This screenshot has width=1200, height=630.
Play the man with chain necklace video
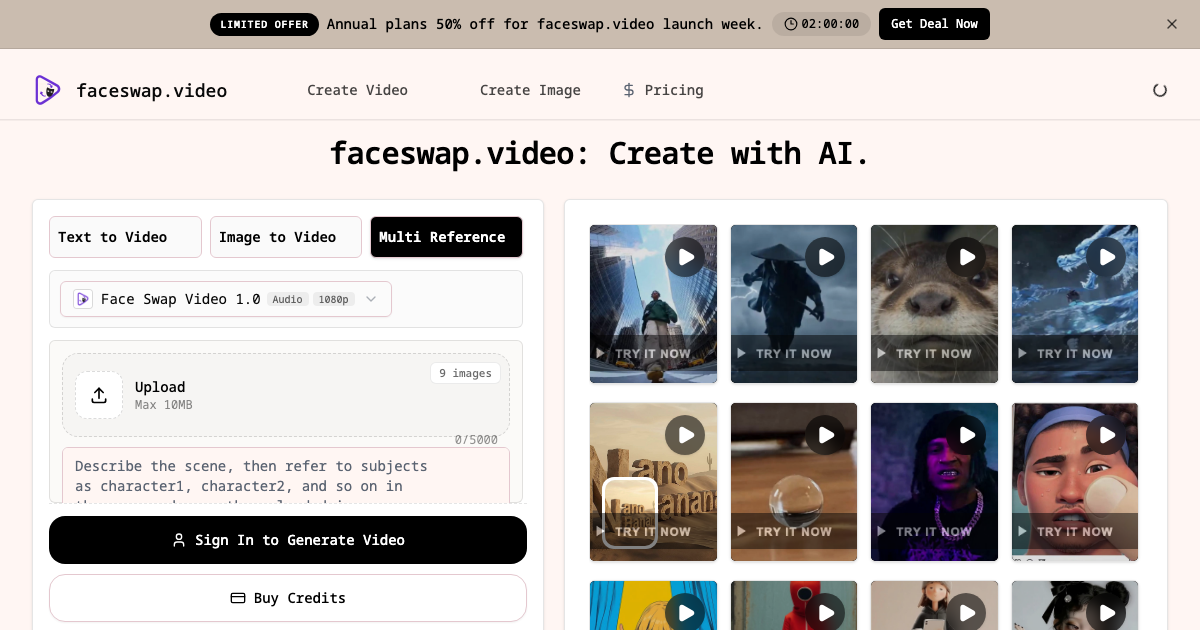[x=966, y=435]
